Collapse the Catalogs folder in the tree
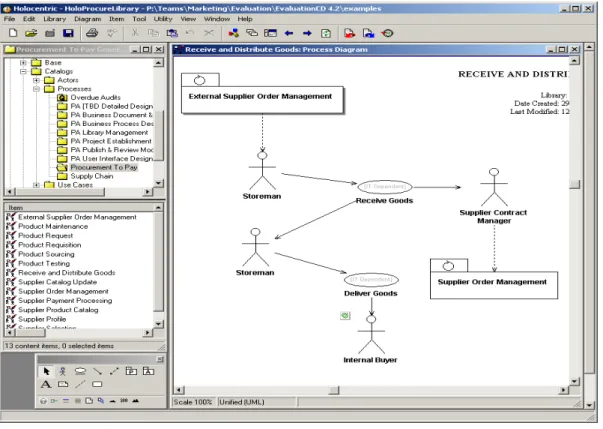This screenshot has height=429, width=603. (23, 72)
